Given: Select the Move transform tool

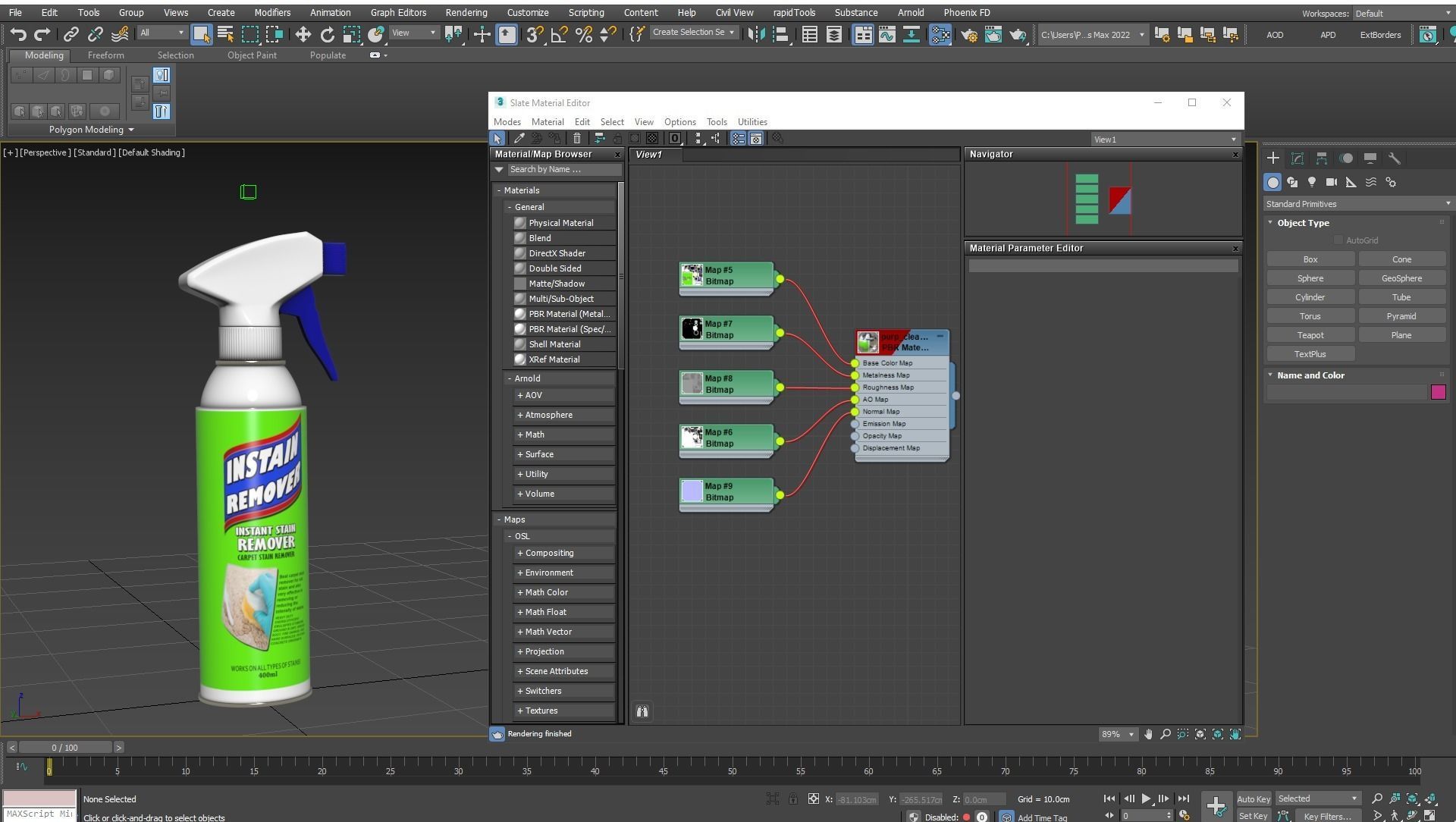Looking at the screenshot, I should point(303,34).
